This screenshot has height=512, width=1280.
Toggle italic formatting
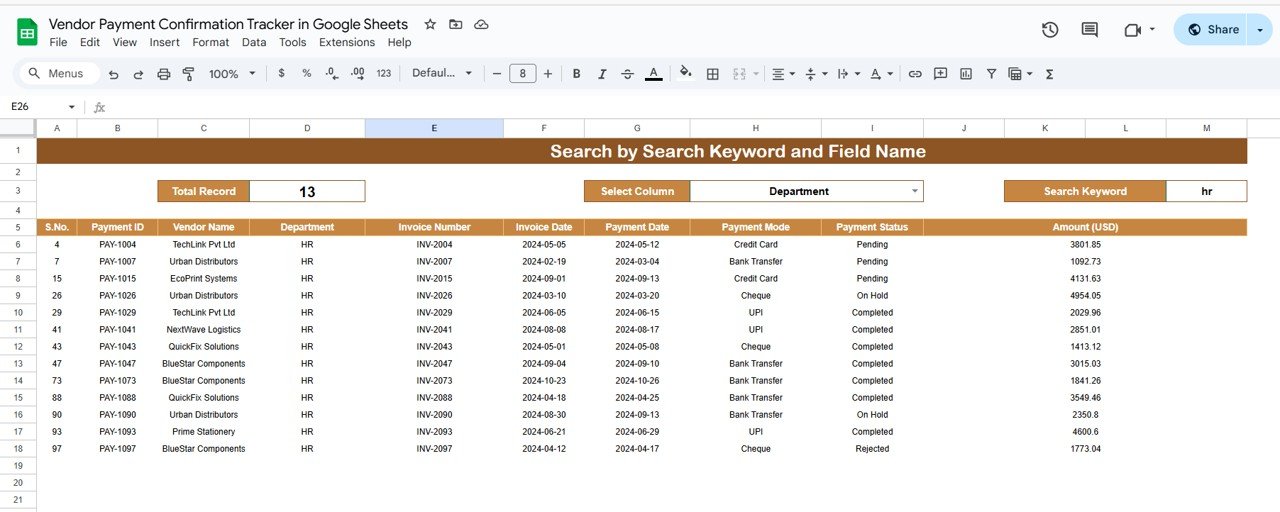point(602,74)
